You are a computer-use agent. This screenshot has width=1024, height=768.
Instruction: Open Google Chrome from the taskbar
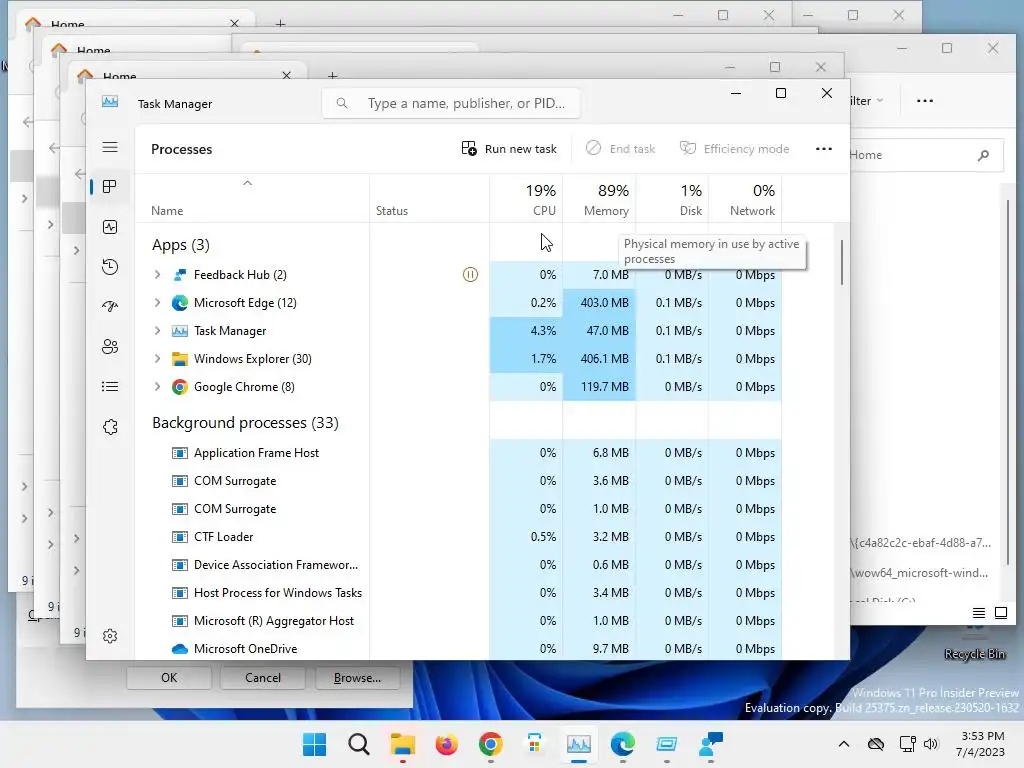490,744
